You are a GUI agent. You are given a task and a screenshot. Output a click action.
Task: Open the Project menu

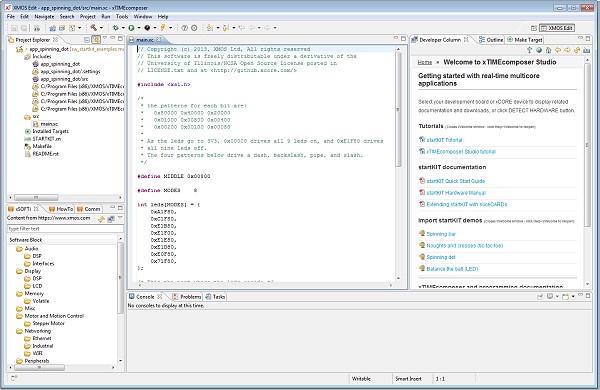coord(88,16)
